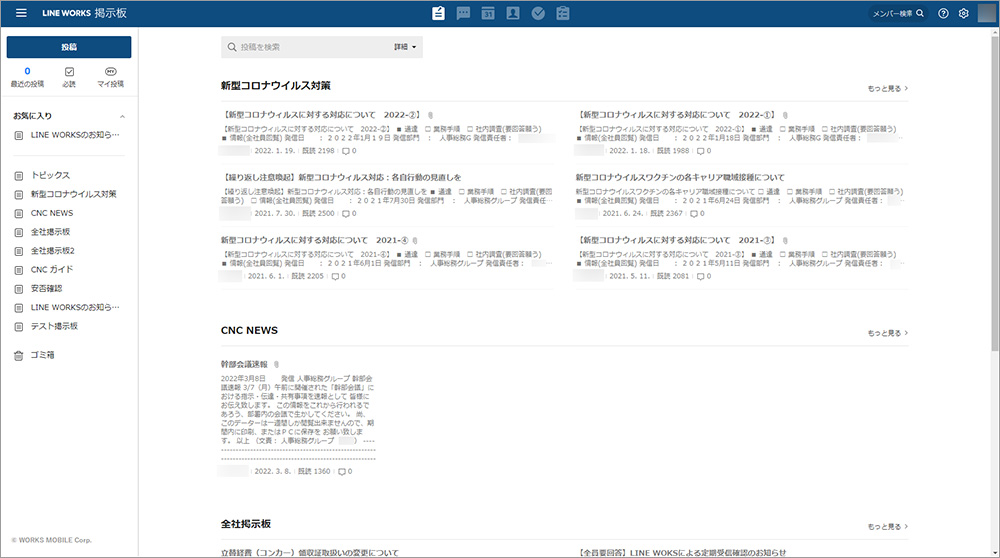Expand the 詳細 search options dropdown
Image resolution: width=1000 pixels, height=558 pixels.
pos(405,47)
